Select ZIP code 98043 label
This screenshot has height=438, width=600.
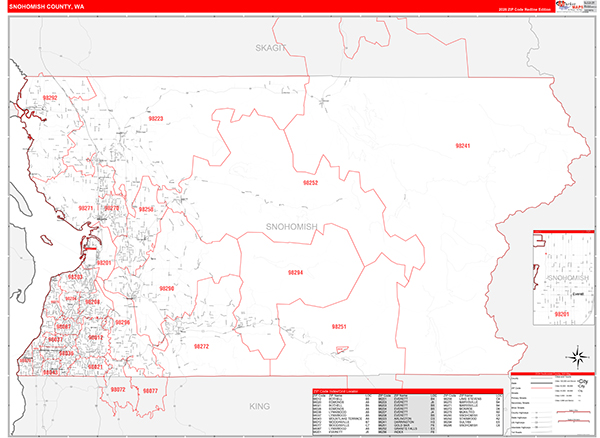tap(50, 372)
